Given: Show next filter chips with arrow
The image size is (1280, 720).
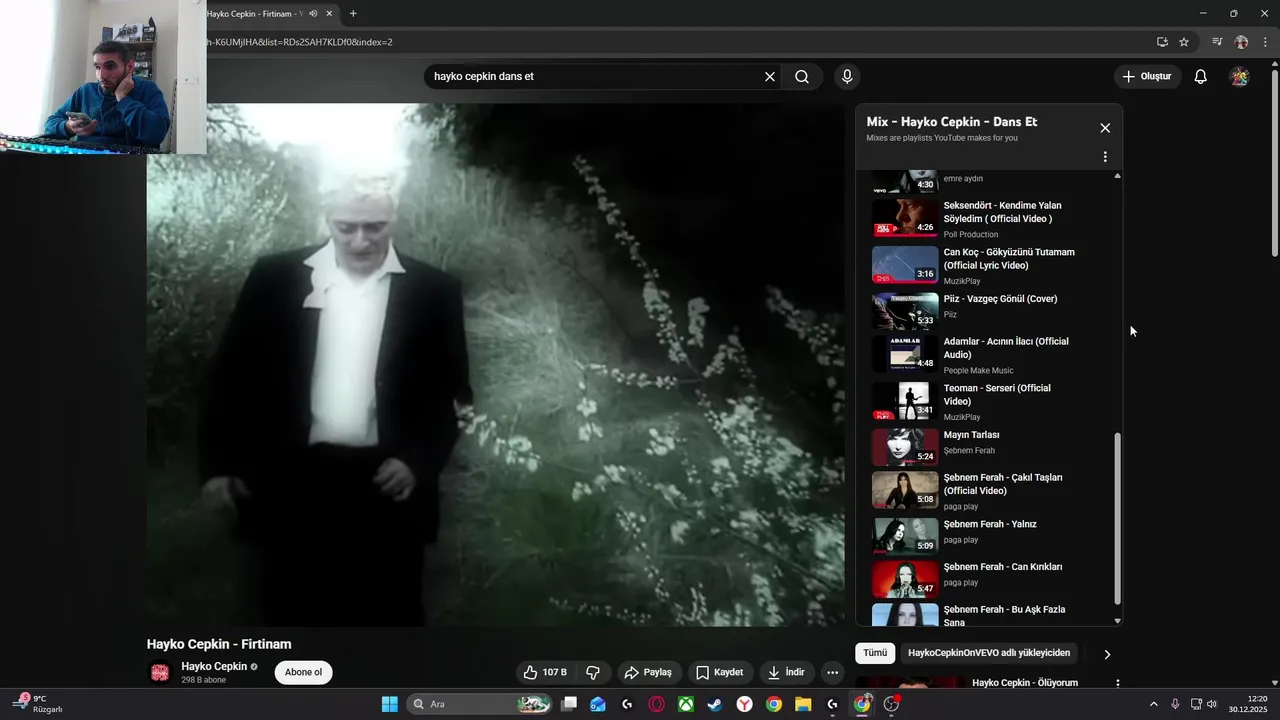Looking at the screenshot, I should pos(1107,654).
